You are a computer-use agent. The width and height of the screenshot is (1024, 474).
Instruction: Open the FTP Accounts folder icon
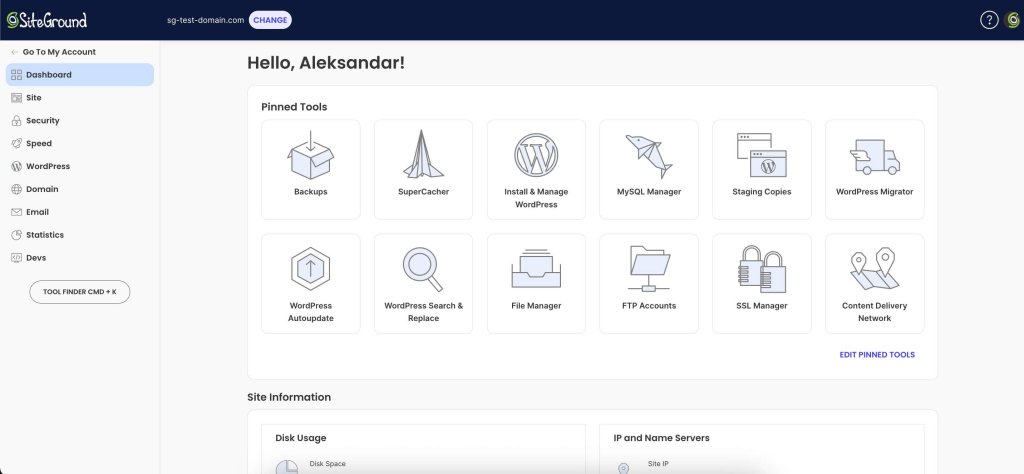pos(648,268)
